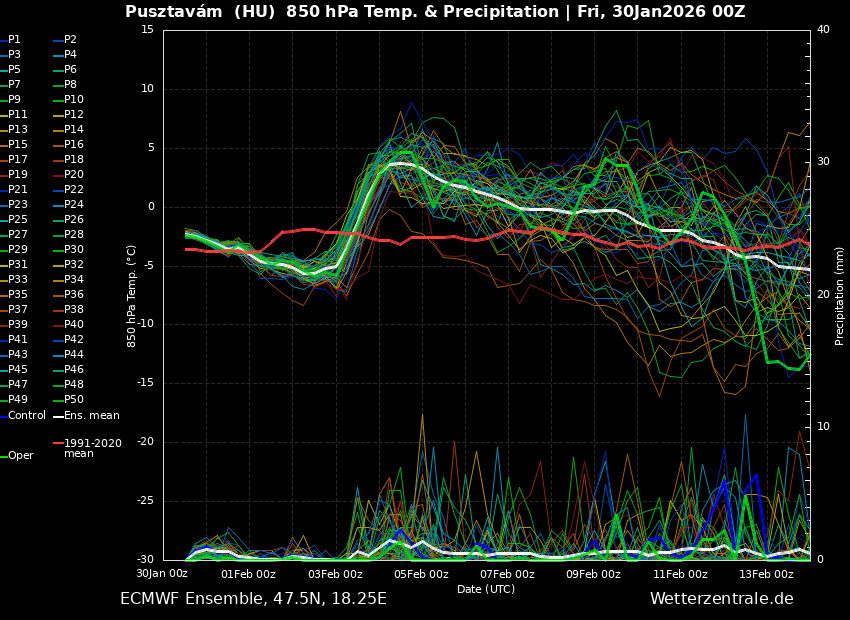Select the P50 legend label

point(74,400)
